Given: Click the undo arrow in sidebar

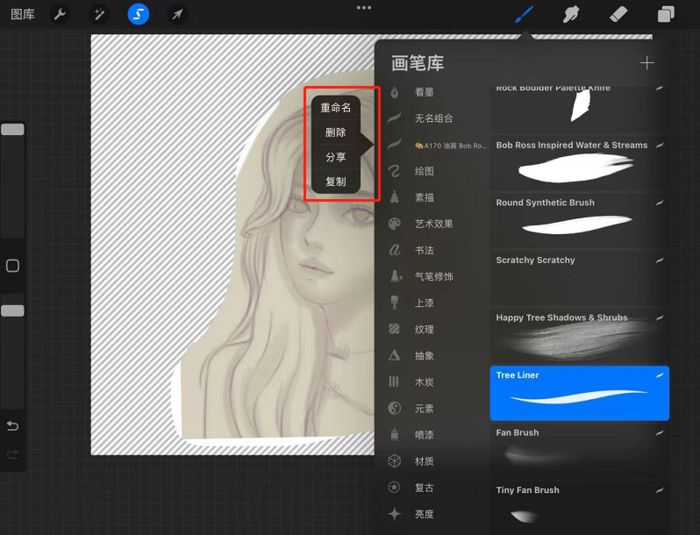Looking at the screenshot, I should (x=12, y=426).
